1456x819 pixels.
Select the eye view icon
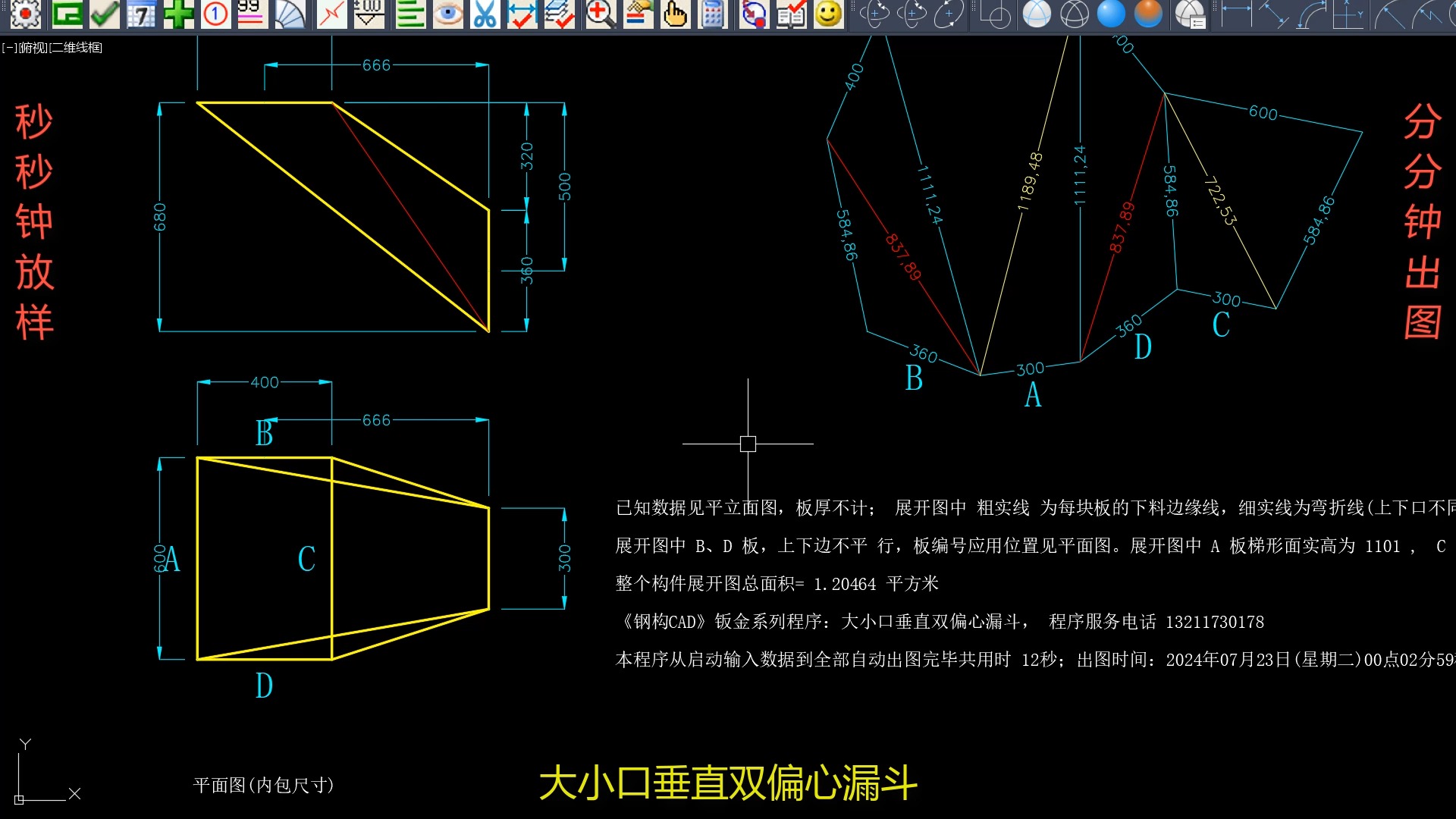pyautogui.click(x=447, y=14)
